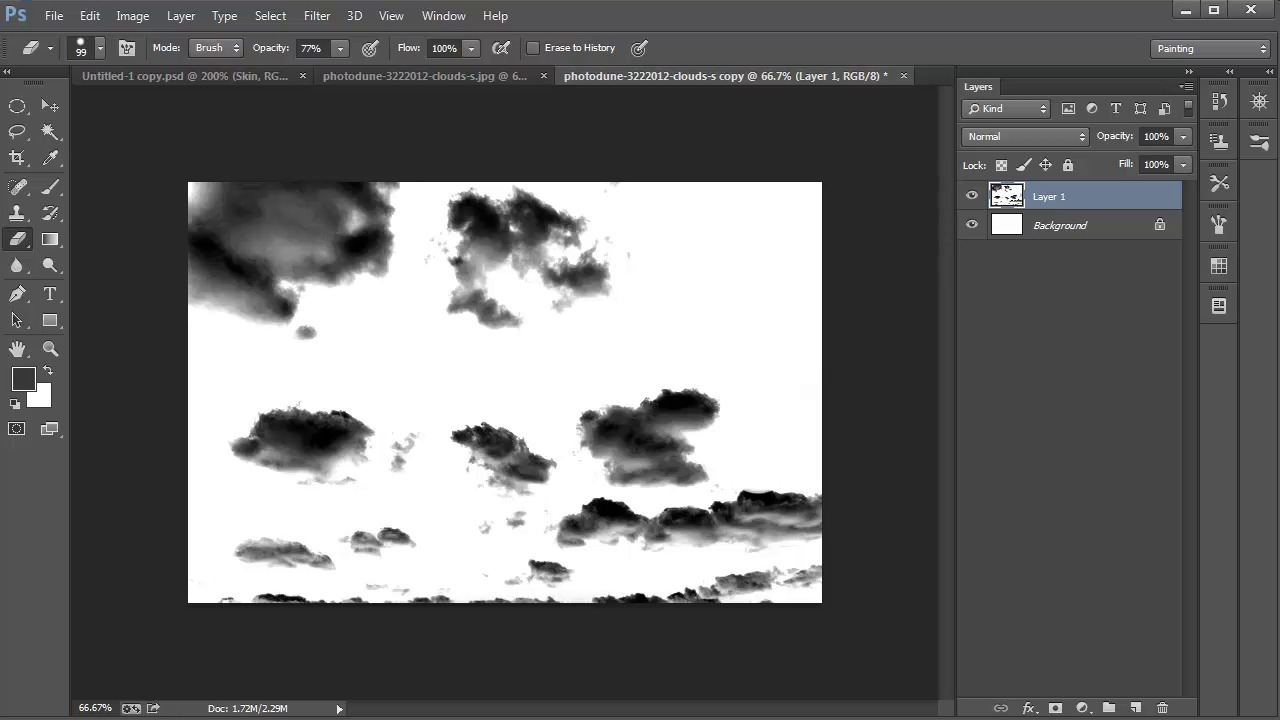Change screen mode icon

pyautogui.click(x=50, y=429)
